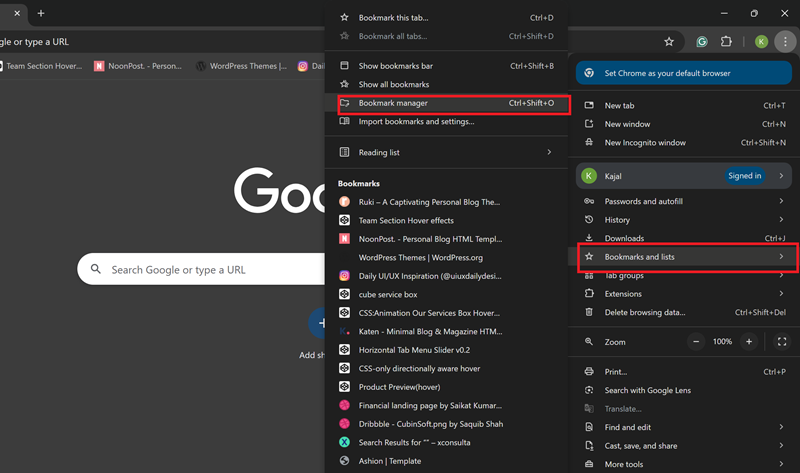This screenshot has width=800, height=473.
Task: Open Ashion Template bookmark
Action: (446, 461)
